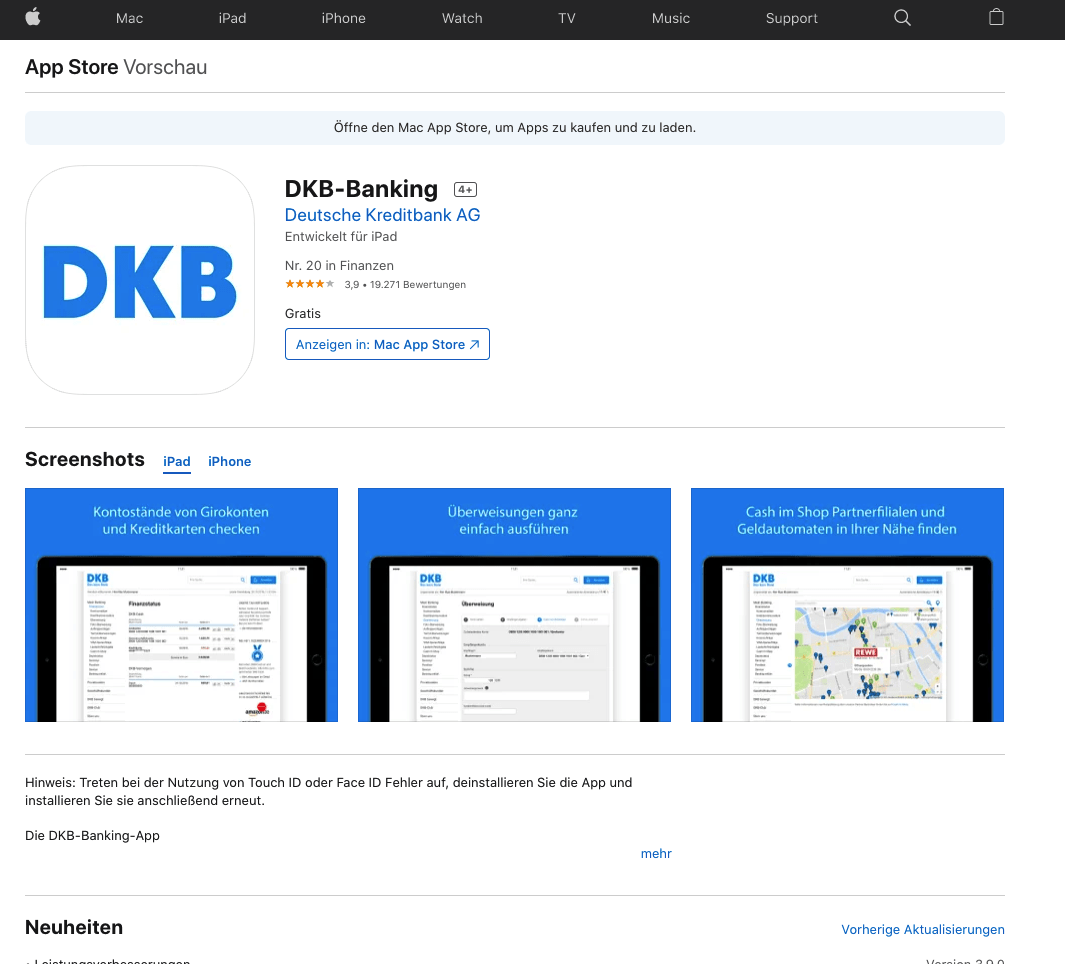View the Kontostände von Girokonten screenshot
Viewport: 1065px width, 964px height.
(x=181, y=605)
